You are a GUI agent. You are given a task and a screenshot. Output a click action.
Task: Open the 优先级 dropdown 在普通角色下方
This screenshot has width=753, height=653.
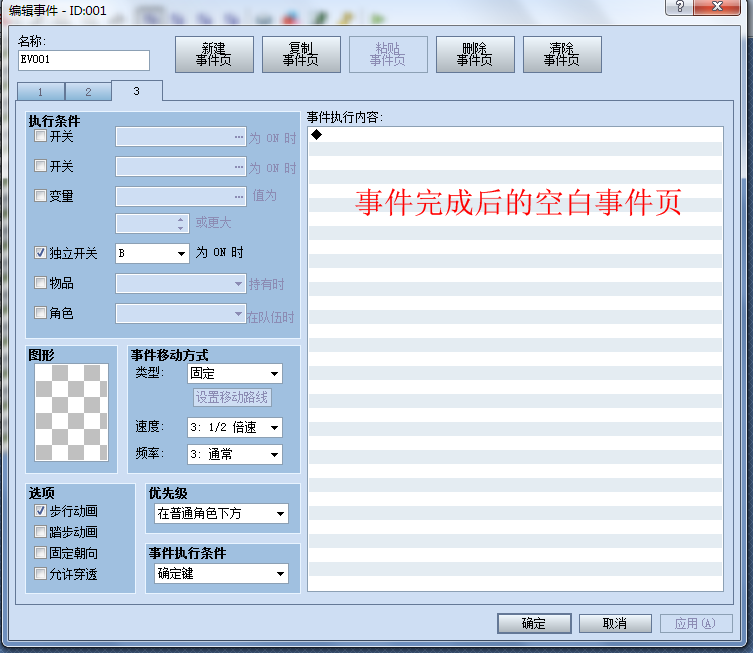point(221,513)
